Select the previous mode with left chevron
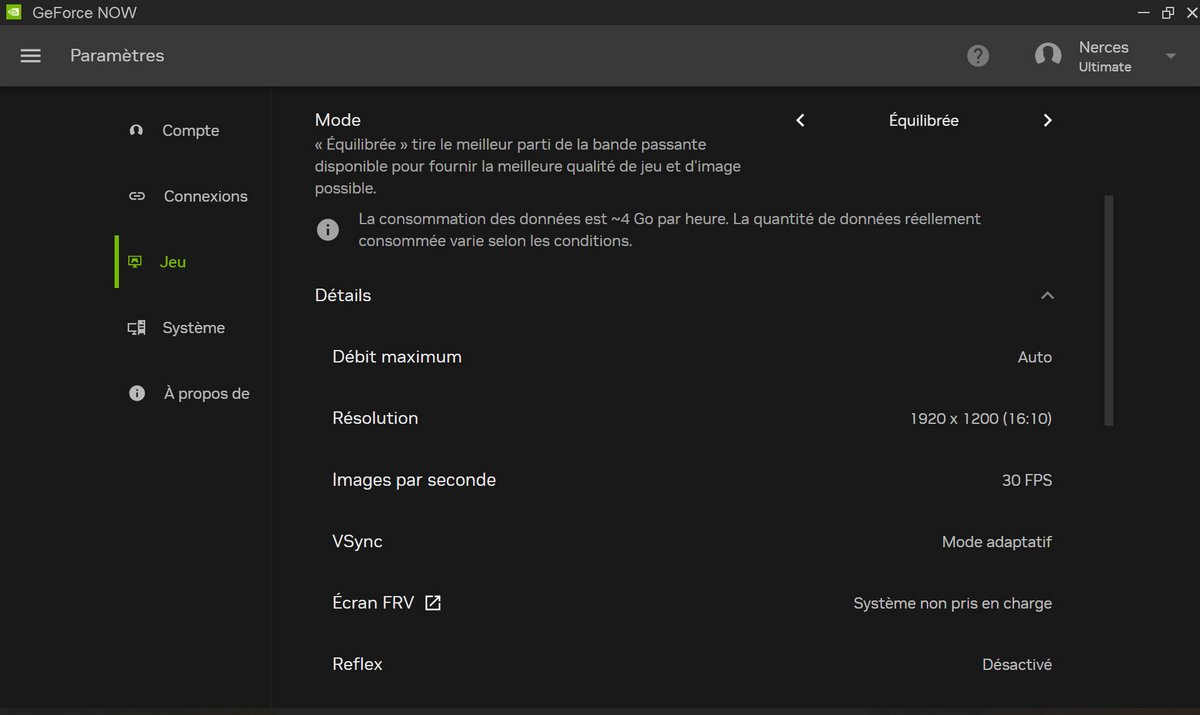 [799, 120]
